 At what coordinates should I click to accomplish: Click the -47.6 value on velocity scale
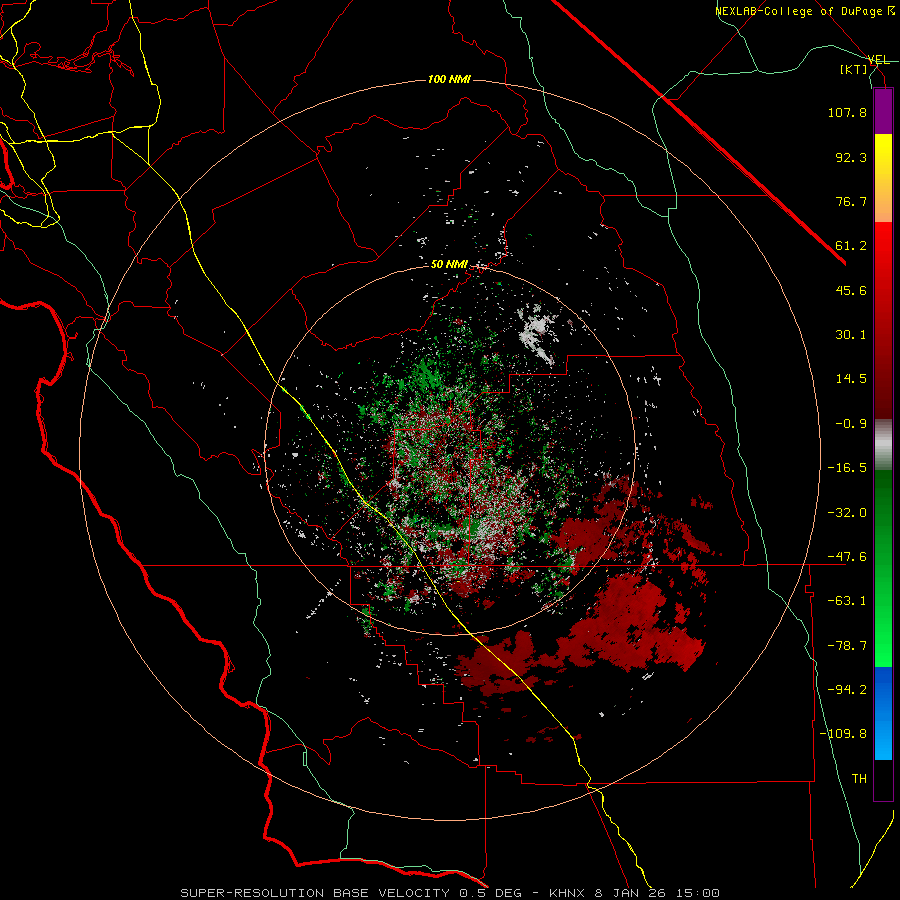[x=847, y=557]
